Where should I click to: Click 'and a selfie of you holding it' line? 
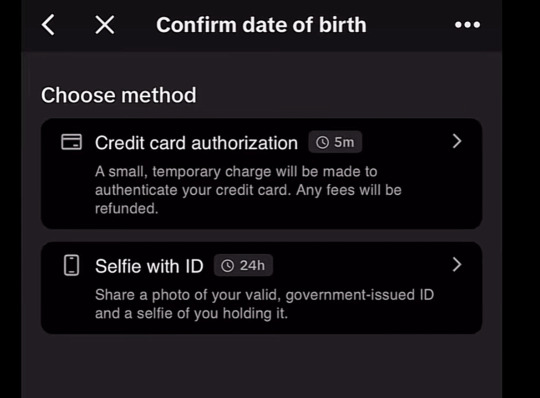click(191, 314)
